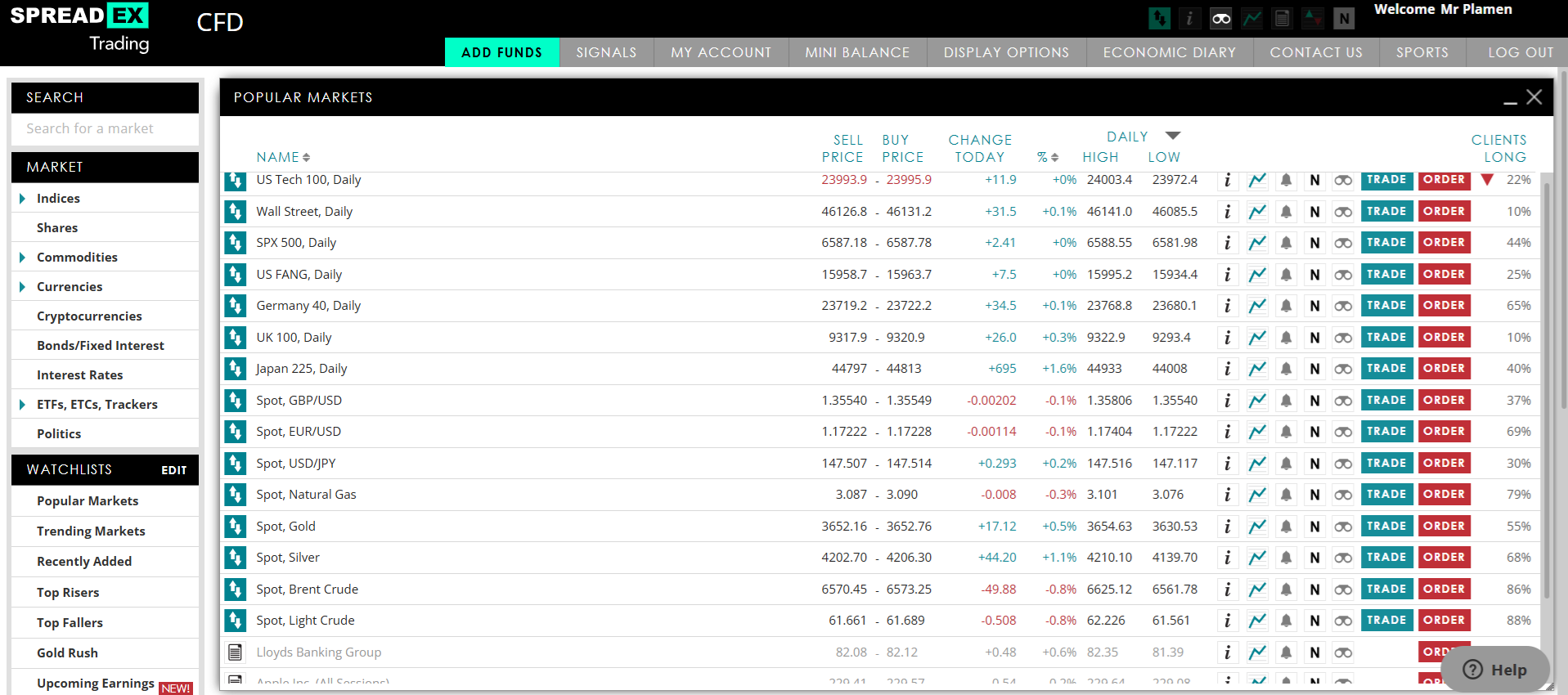Open the Display Options tab
This screenshot has height=695, width=1568.
tap(1006, 52)
